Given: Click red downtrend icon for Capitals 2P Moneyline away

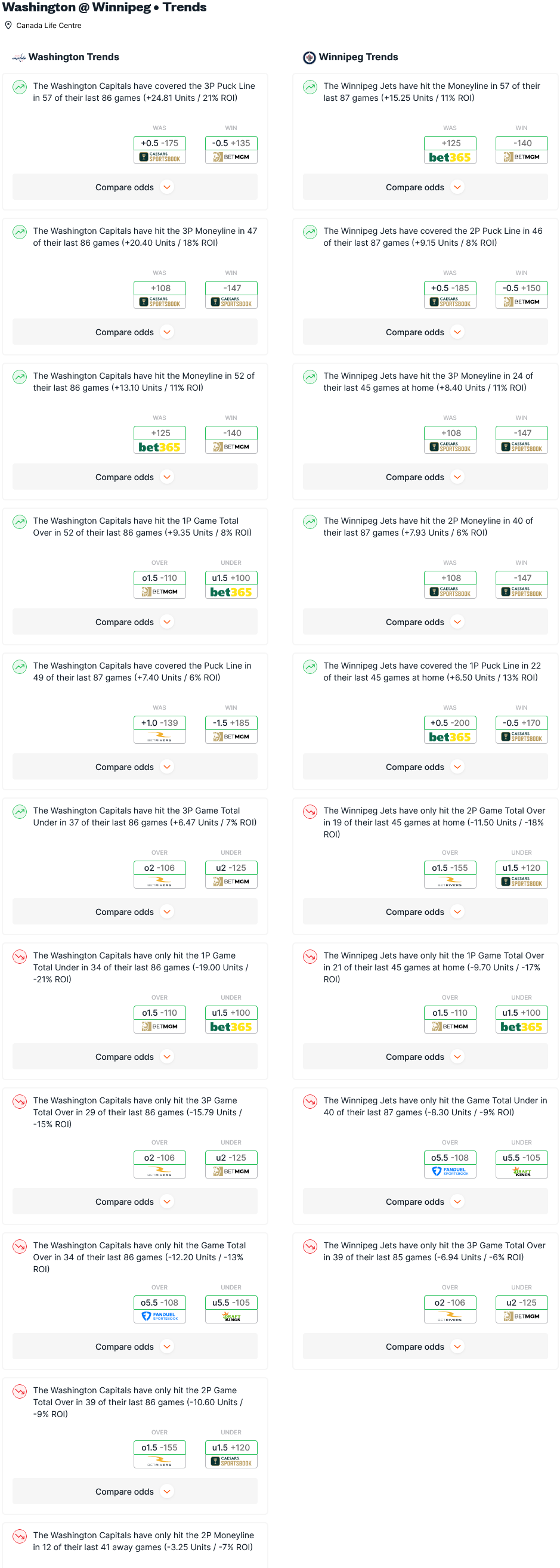Looking at the screenshot, I should (x=20, y=1536).
